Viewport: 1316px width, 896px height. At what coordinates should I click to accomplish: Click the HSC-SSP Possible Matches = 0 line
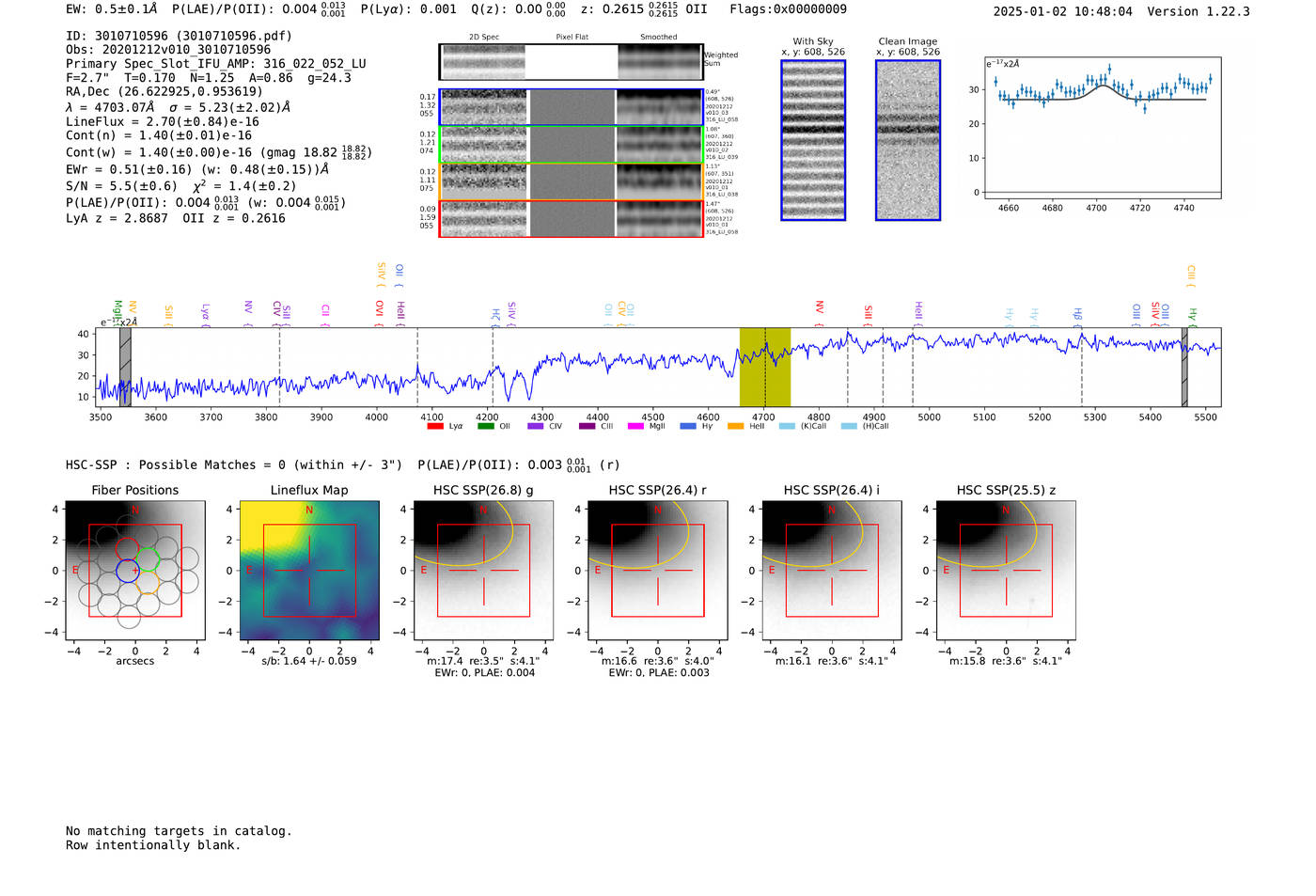[x=342, y=464]
